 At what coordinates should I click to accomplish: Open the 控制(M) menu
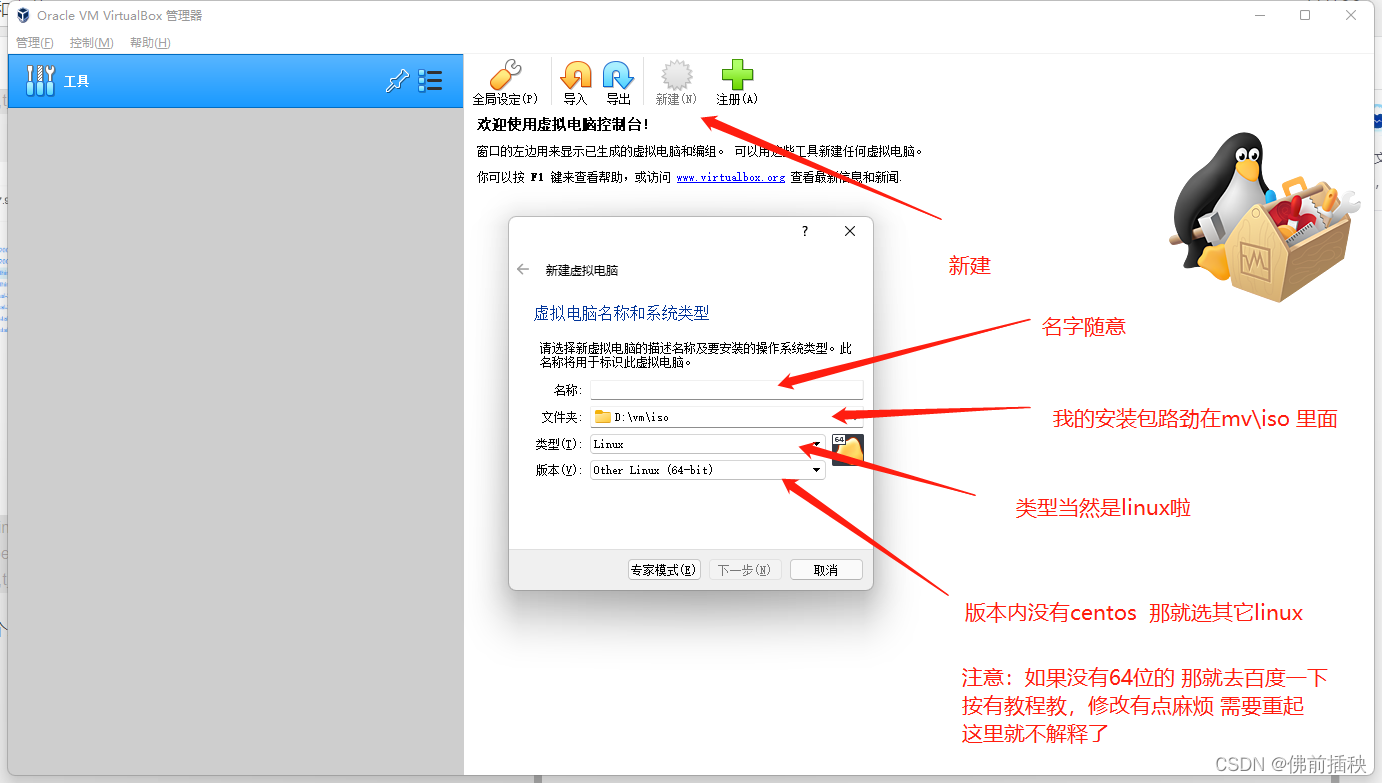click(x=91, y=43)
